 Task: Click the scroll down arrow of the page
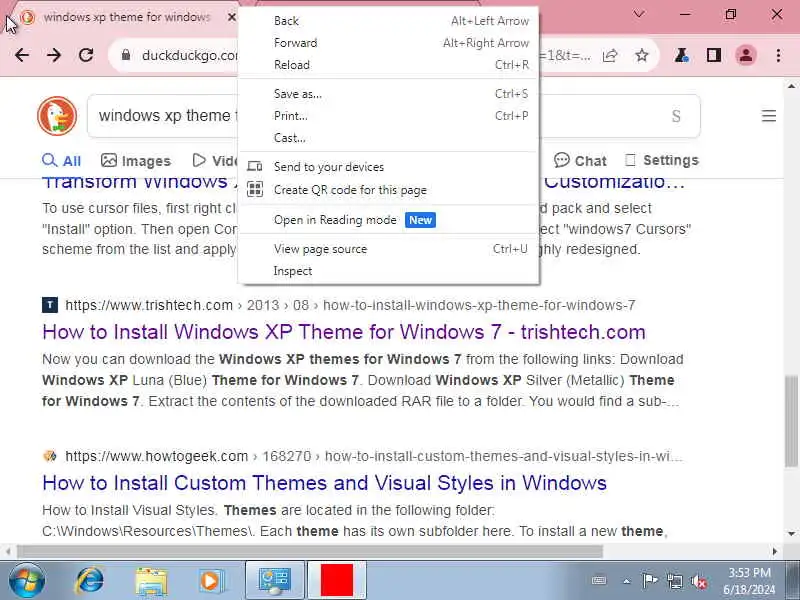pos(791,534)
